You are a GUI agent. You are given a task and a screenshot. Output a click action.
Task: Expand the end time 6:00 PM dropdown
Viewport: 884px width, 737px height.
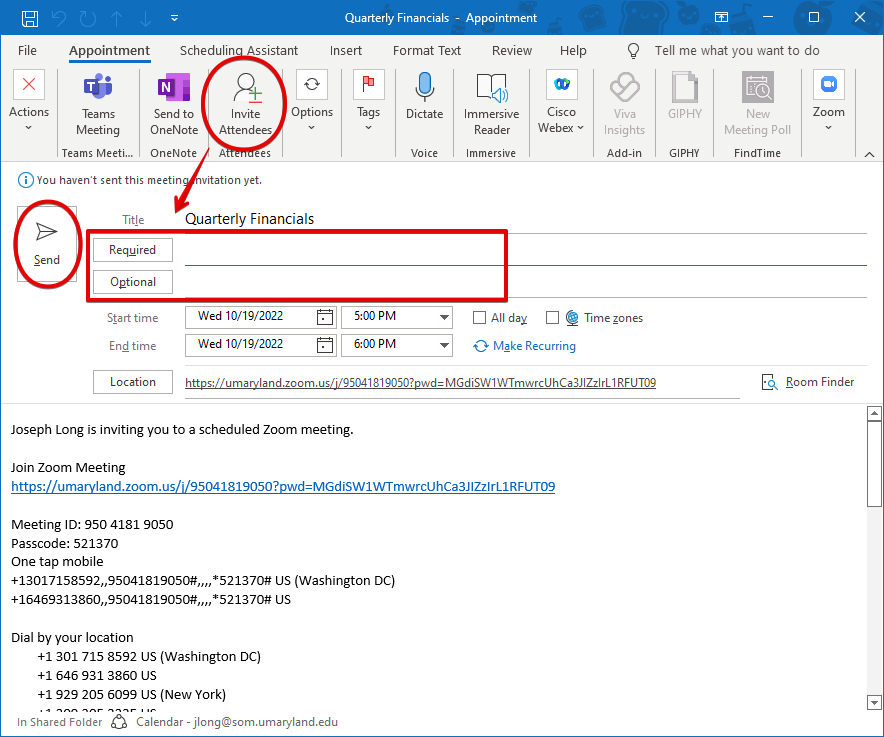444,345
